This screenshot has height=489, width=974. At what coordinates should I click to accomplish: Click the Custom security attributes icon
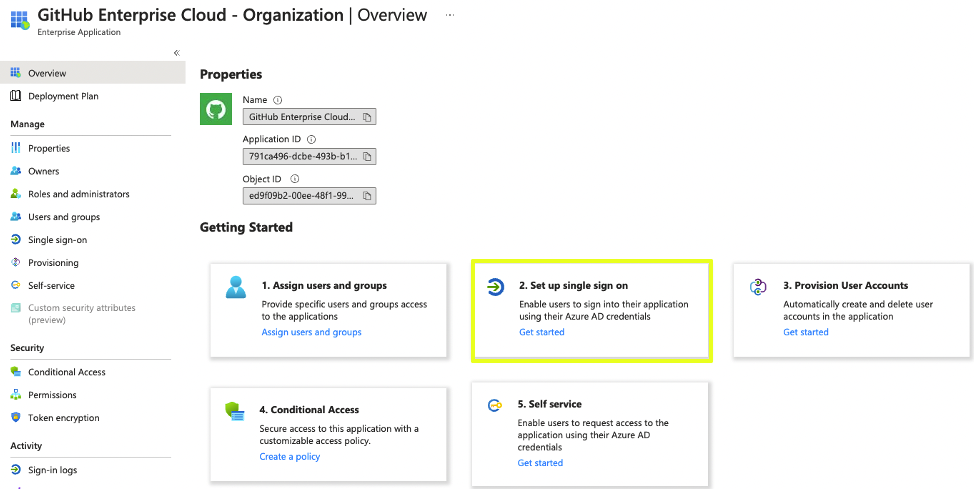[16, 308]
